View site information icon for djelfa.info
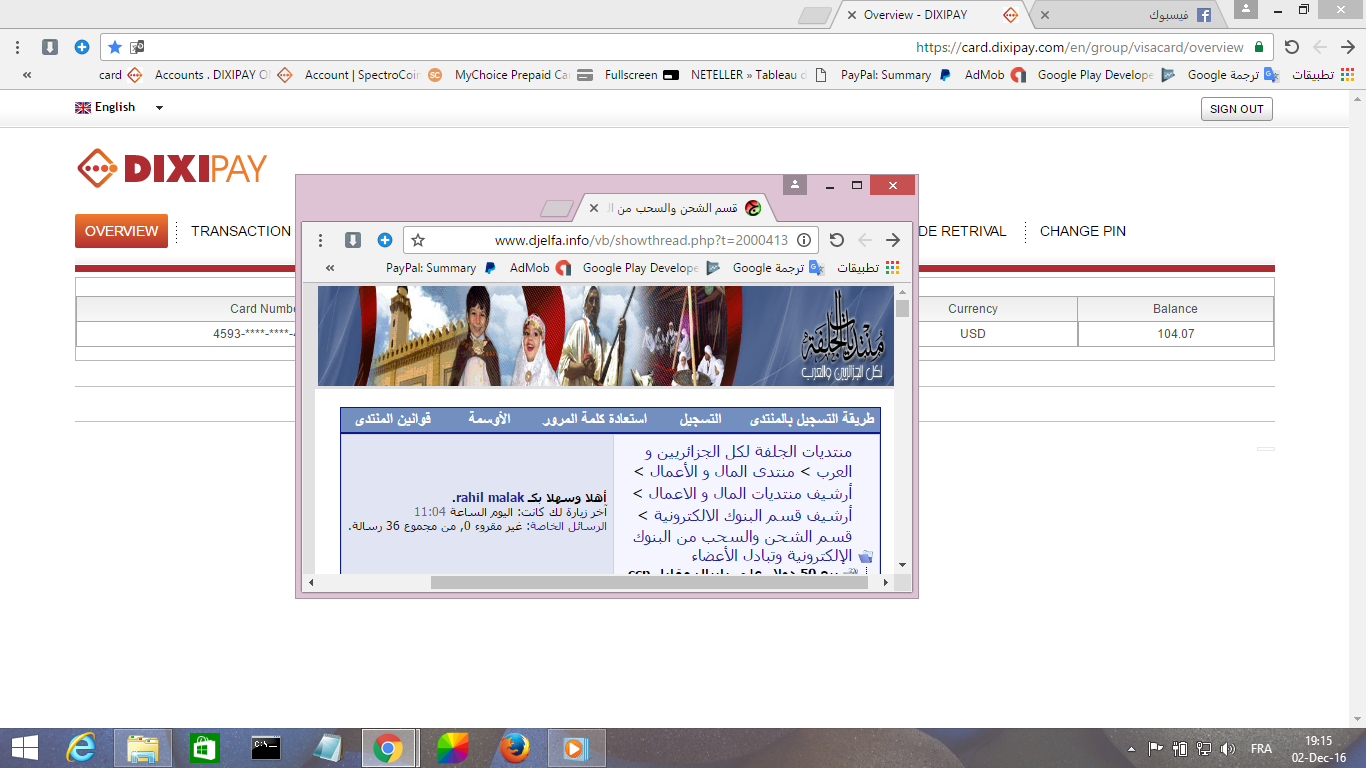This screenshot has width=1366, height=768. click(x=804, y=240)
